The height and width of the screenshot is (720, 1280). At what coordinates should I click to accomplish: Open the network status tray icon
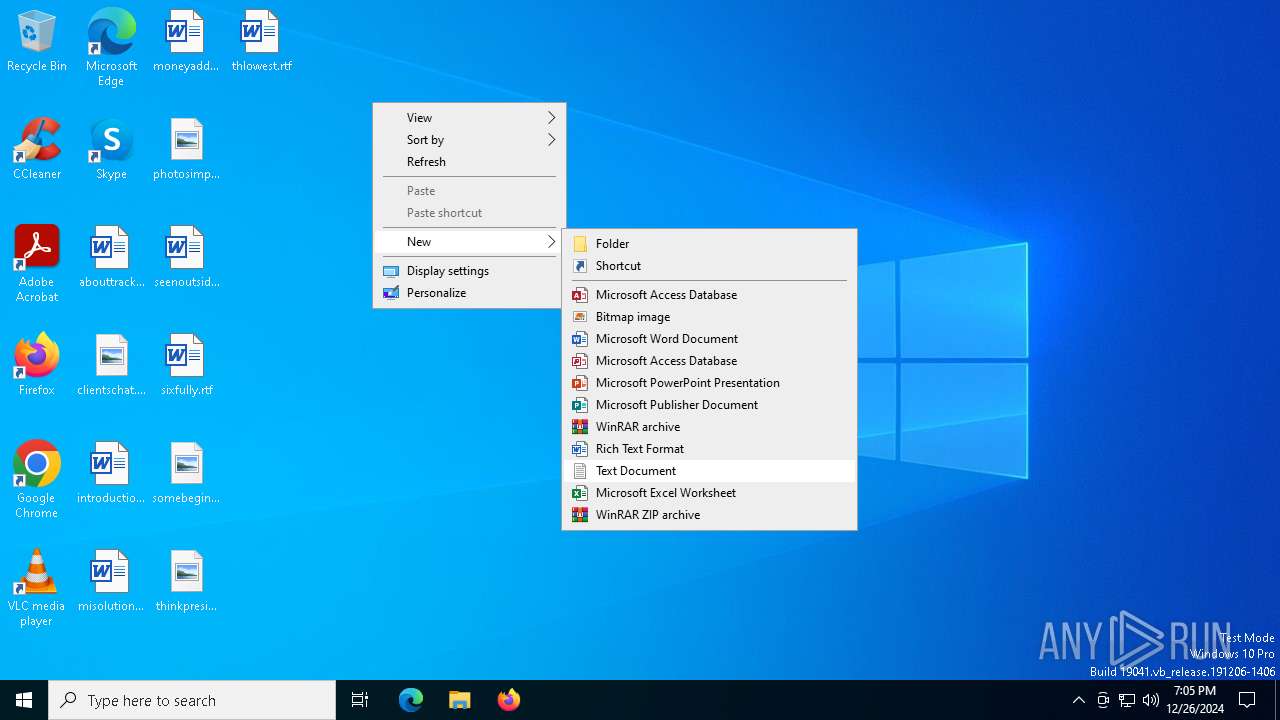click(x=1127, y=700)
